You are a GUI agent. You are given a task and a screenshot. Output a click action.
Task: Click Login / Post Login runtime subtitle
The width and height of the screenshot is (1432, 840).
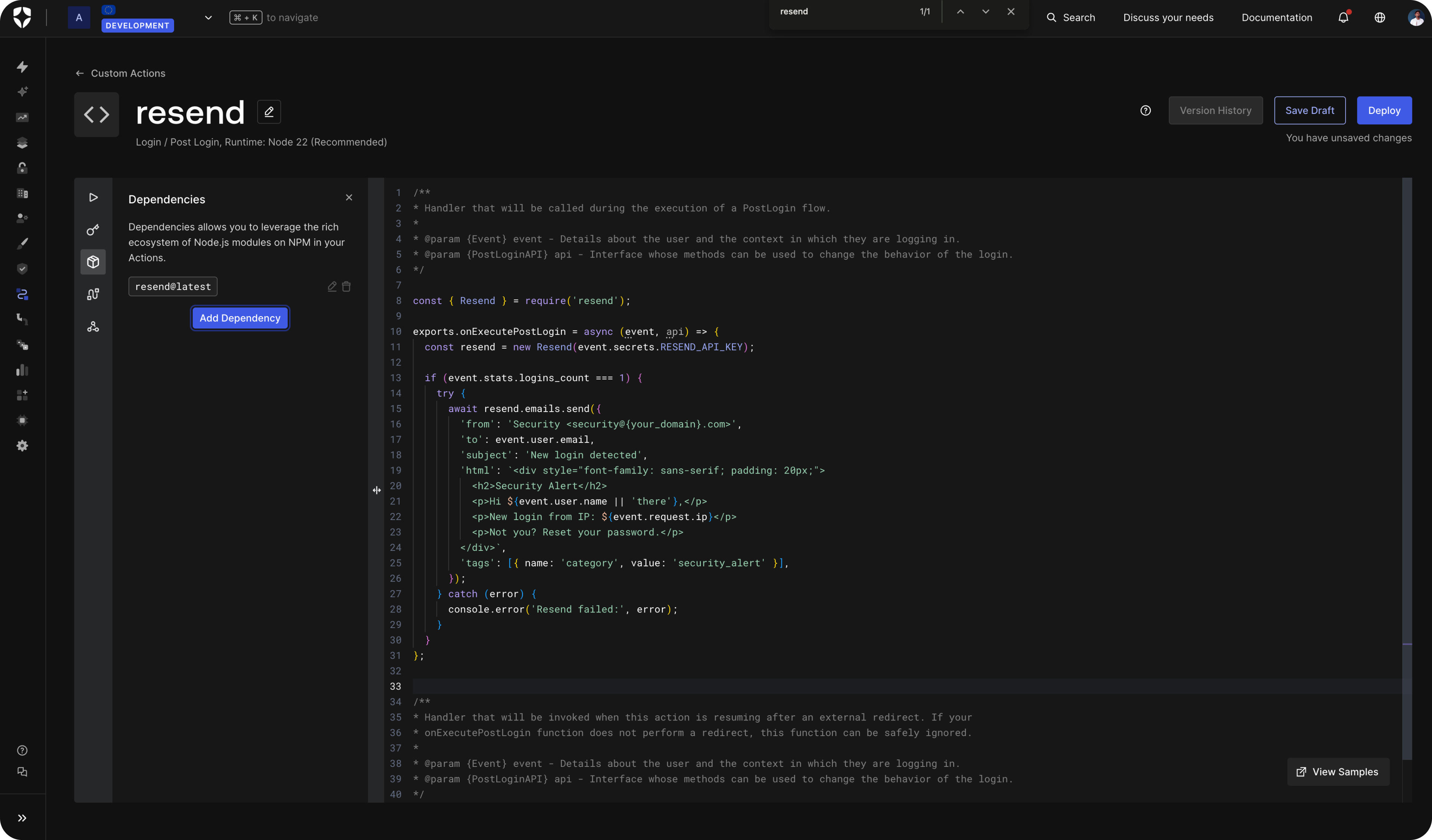click(261, 142)
